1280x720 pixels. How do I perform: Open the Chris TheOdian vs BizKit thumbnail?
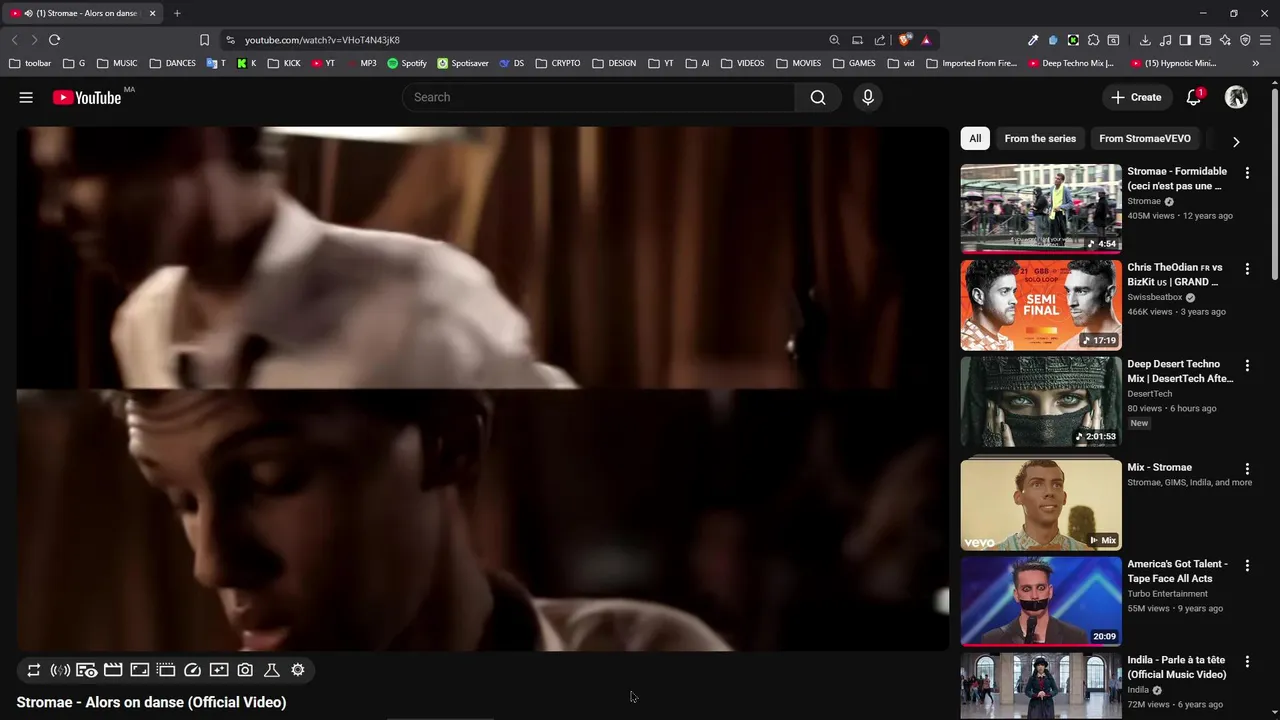(1041, 305)
